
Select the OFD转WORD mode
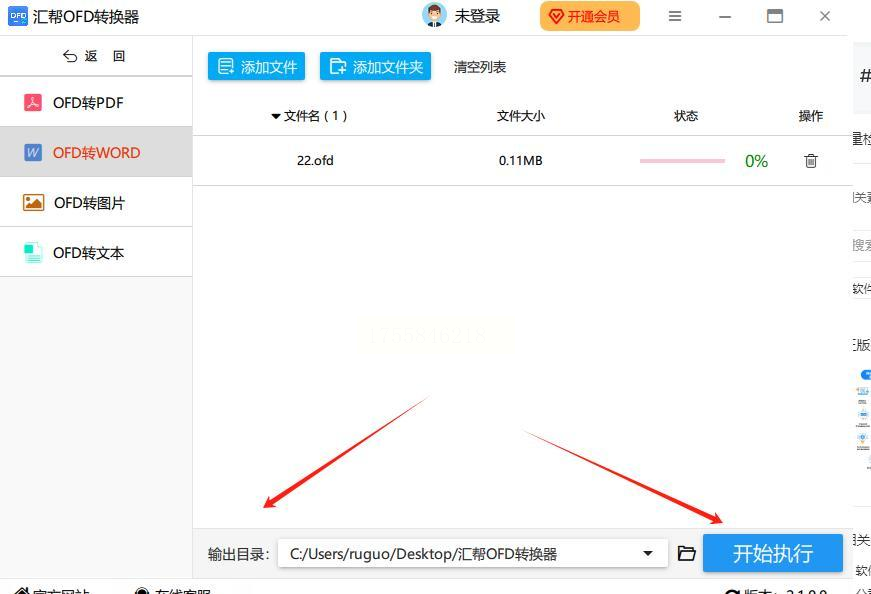(96, 152)
